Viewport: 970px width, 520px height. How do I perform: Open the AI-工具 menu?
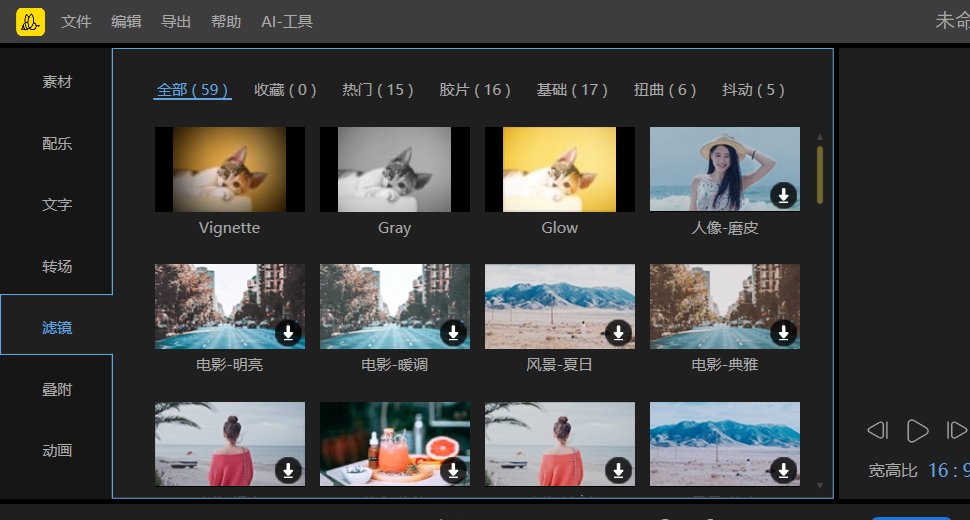(286, 21)
